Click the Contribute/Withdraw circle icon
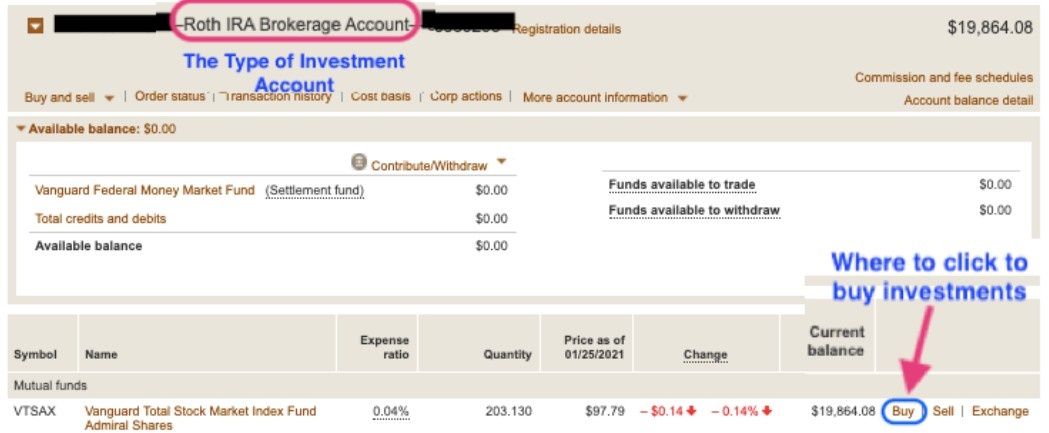 coord(359,162)
